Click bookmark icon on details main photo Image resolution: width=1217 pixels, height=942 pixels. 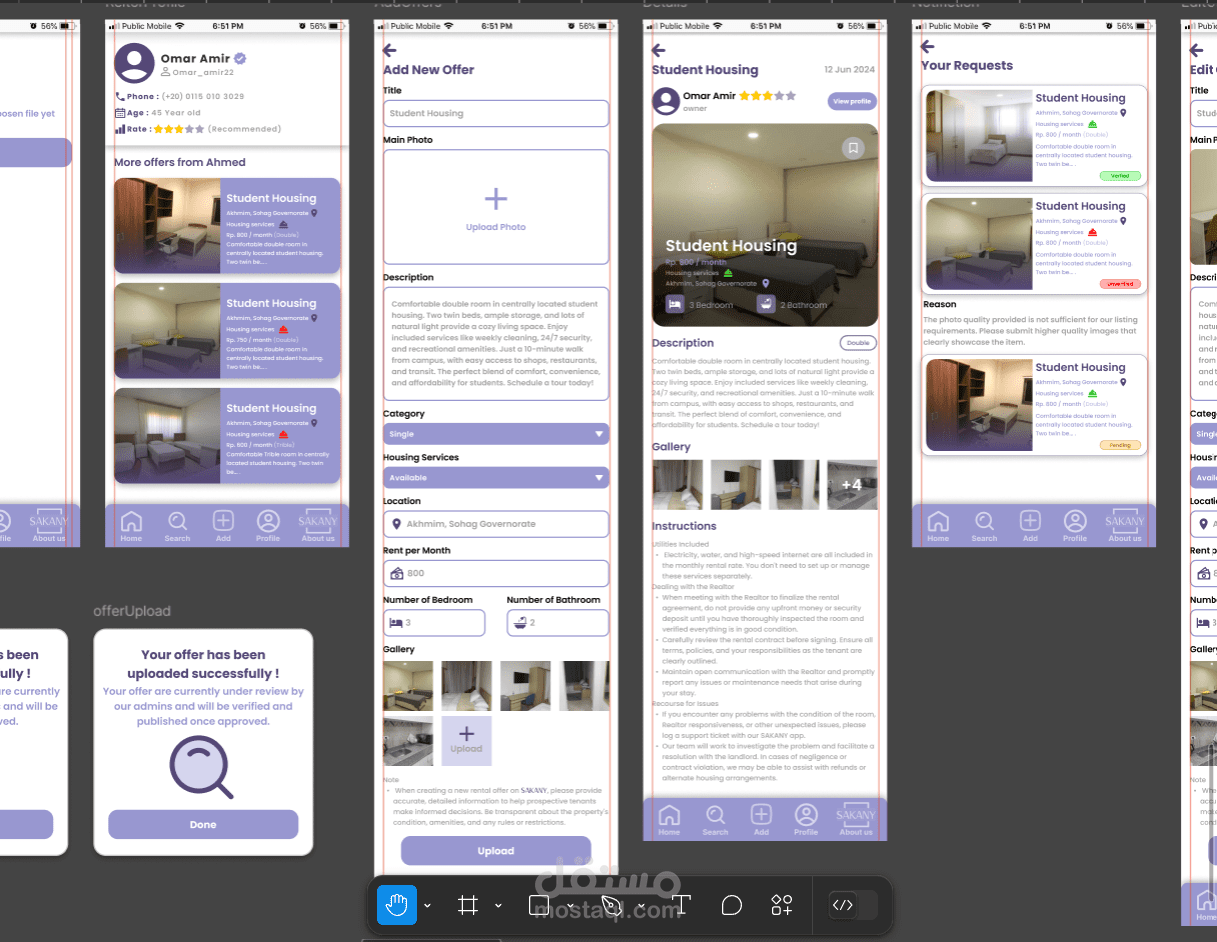click(853, 148)
